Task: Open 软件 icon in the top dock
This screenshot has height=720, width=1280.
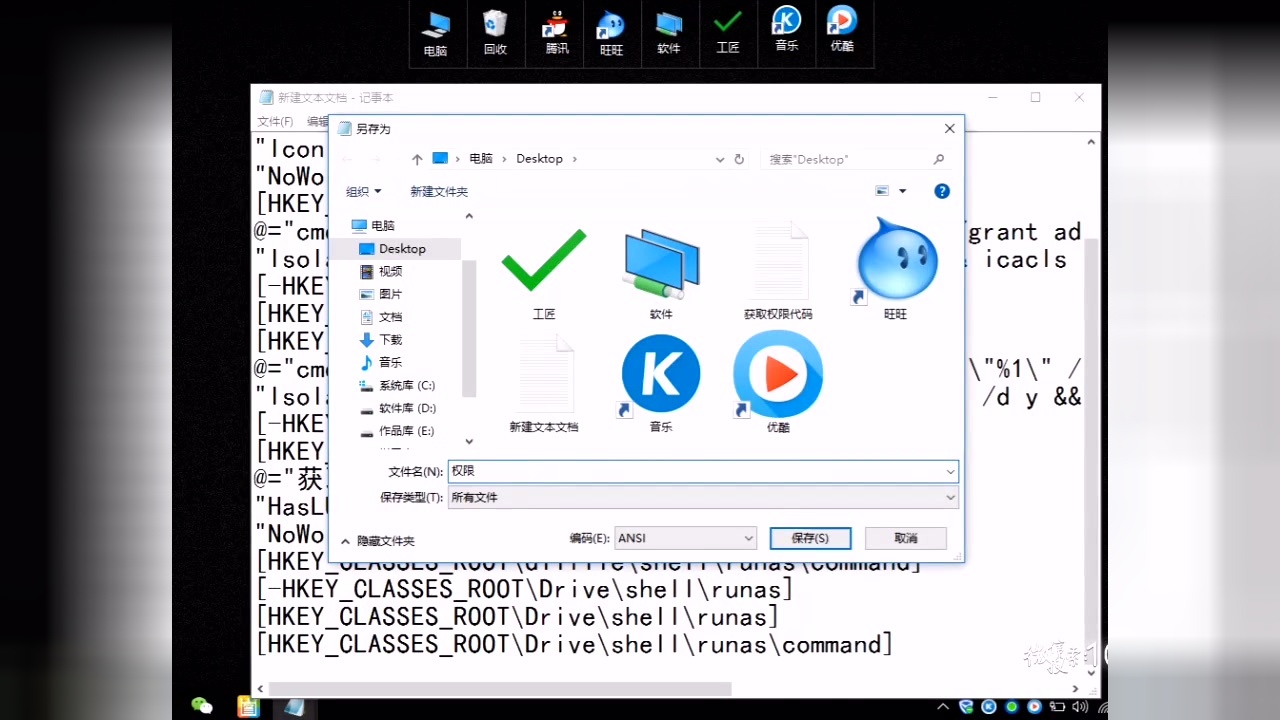Action: (x=669, y=33)
